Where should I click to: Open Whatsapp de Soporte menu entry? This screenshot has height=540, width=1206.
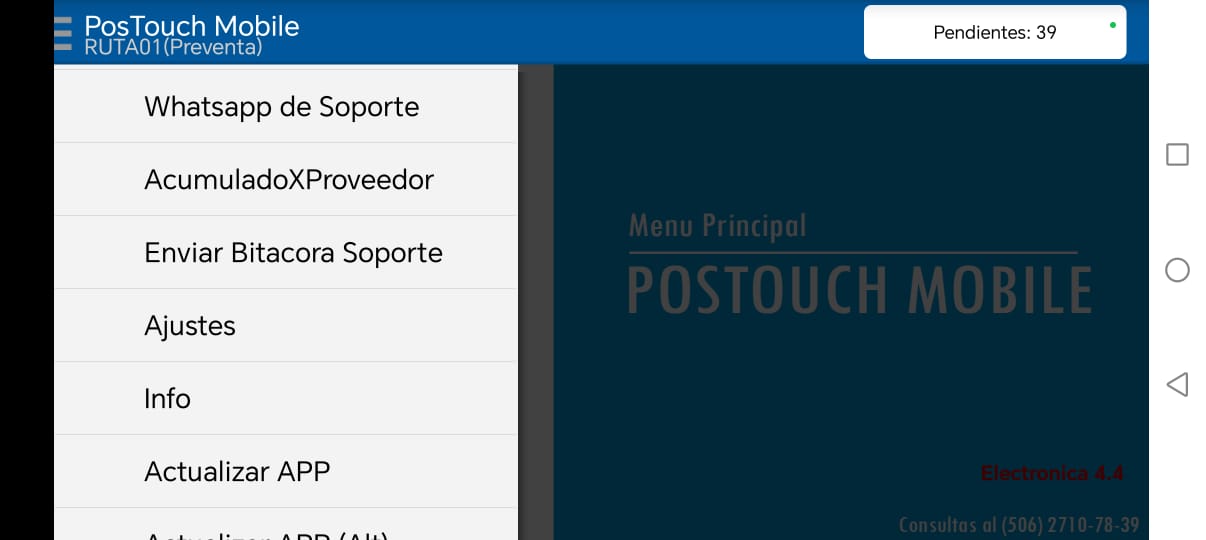click(286, 106)
